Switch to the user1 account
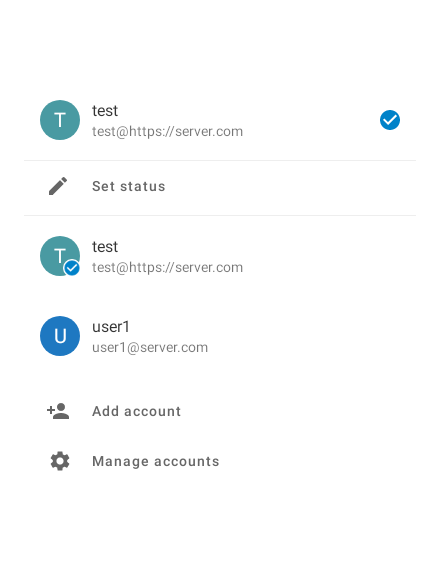Screen dimensions: 440x578 tap(220, 336)
